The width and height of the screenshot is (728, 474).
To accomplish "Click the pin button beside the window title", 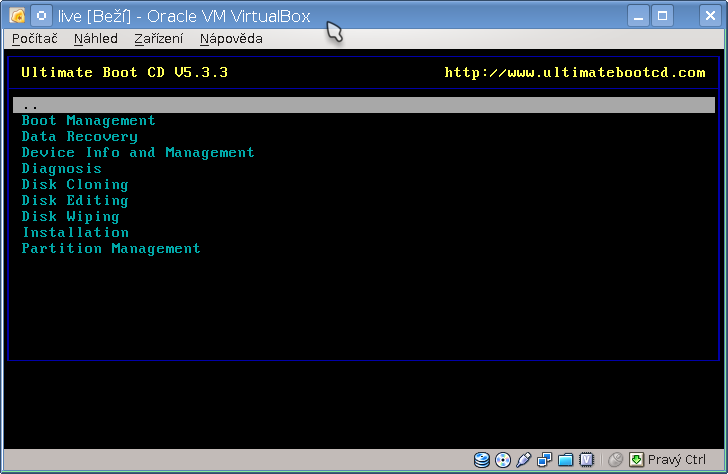I will [41, 16].
